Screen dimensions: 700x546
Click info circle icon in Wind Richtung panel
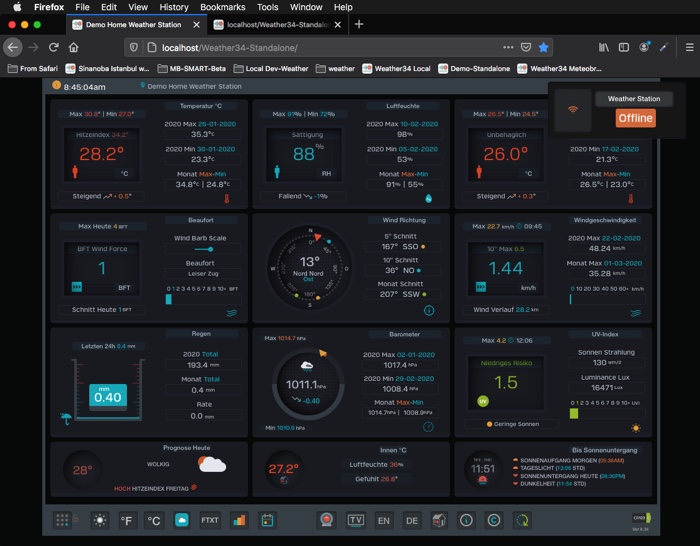click(429, 310)
